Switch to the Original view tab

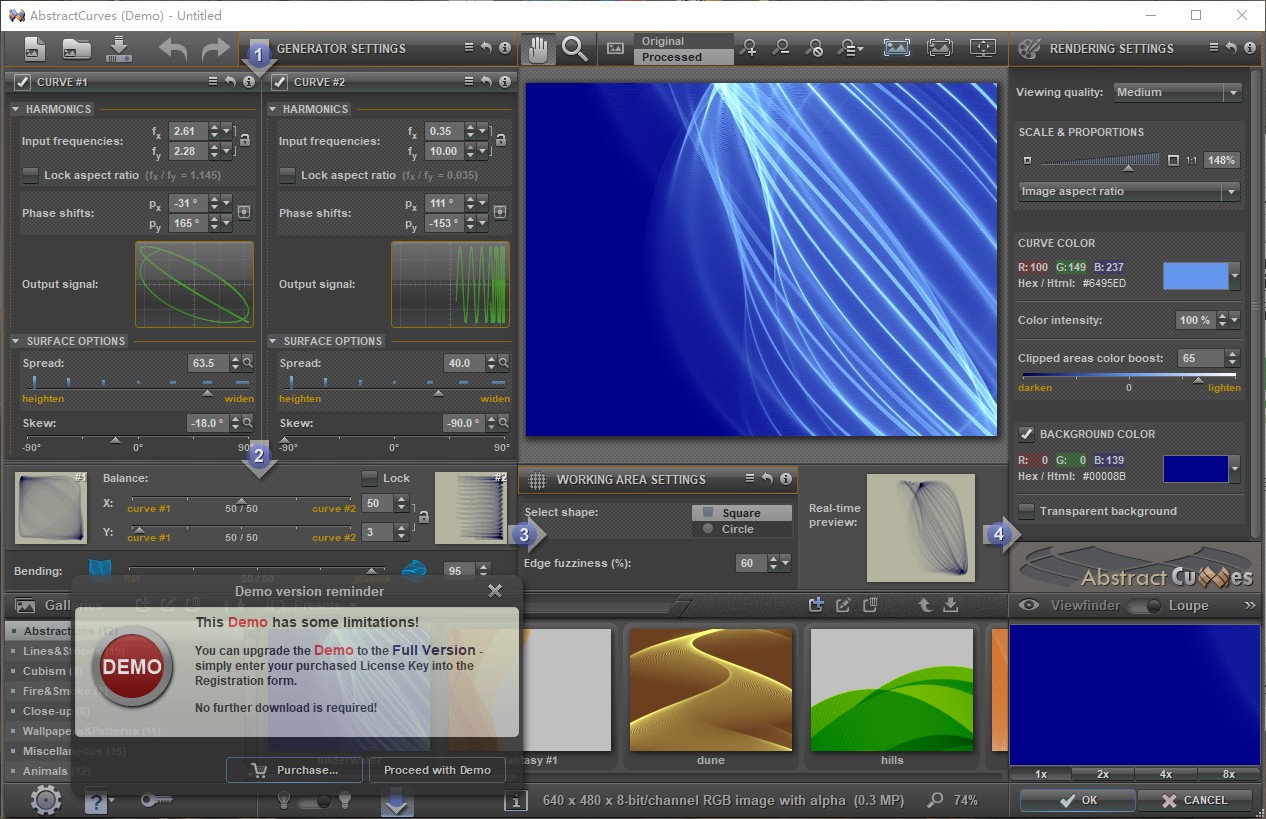pyautogui.click(x=664, y=41)
